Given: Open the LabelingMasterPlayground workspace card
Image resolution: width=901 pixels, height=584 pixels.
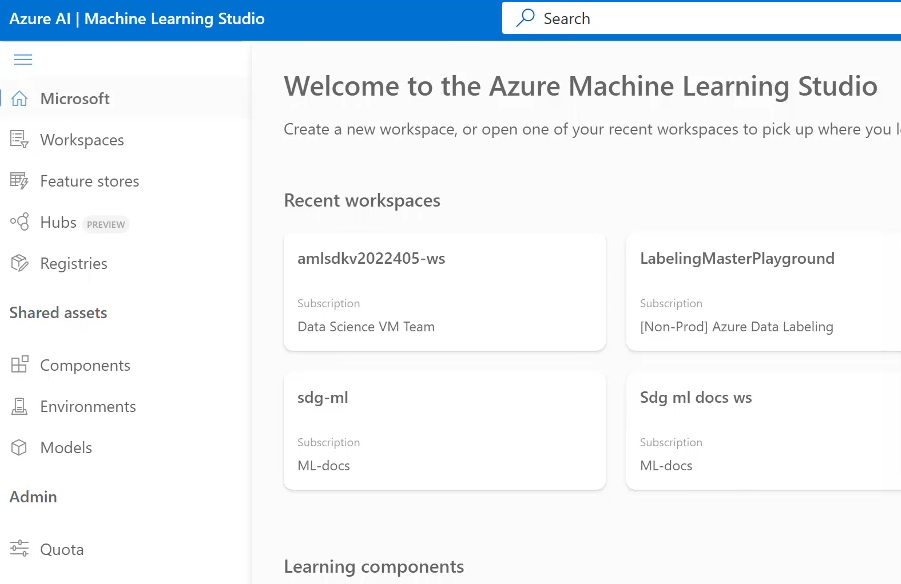Looking at the screenshot, I should 764,292.
